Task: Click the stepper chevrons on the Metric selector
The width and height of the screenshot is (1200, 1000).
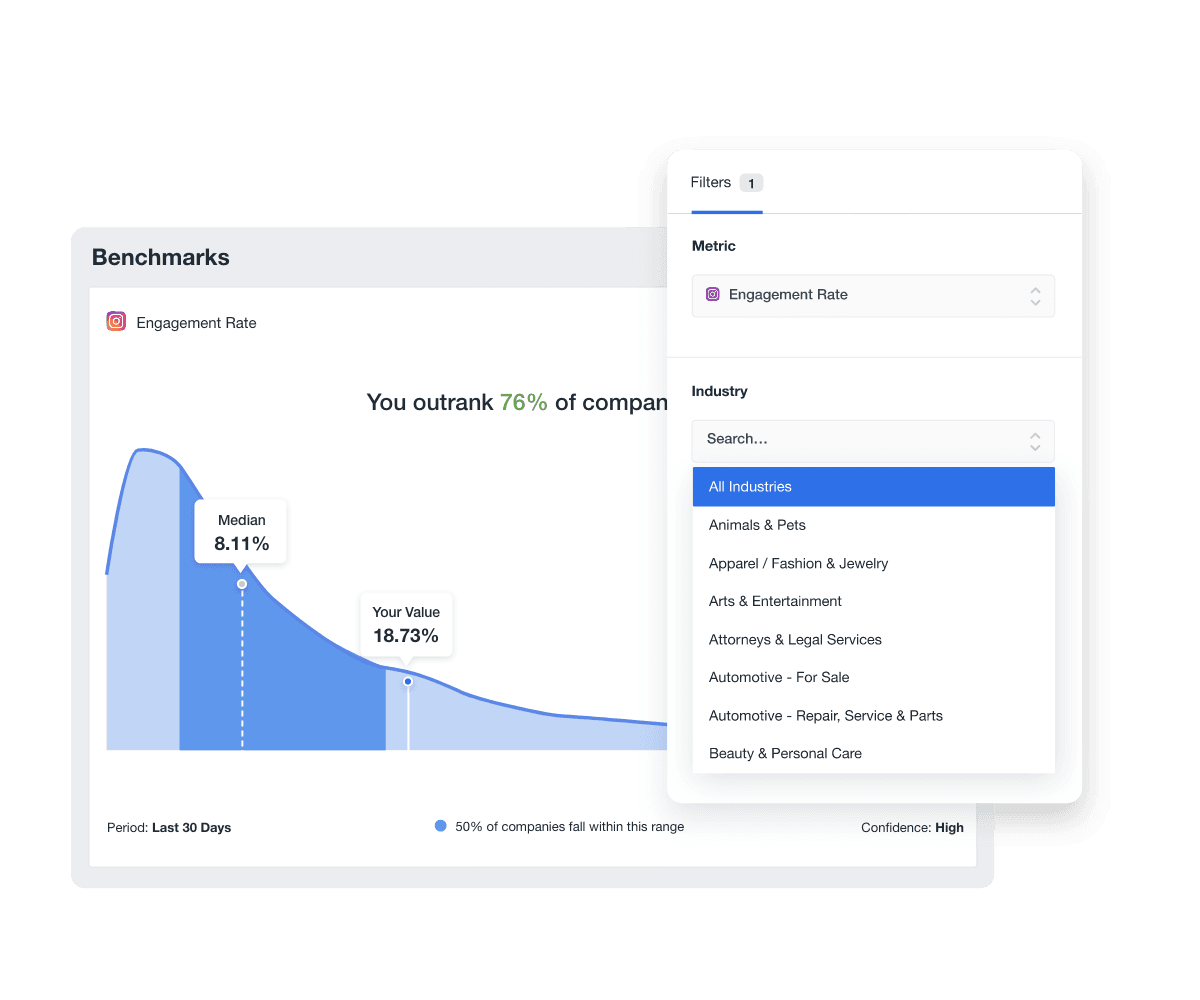Action: (1035, 295)
